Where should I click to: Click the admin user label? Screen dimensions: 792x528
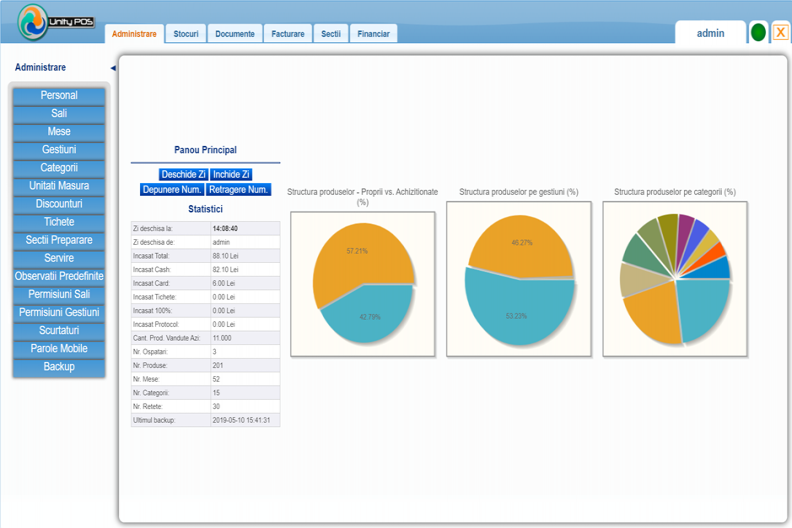[710, 33]
